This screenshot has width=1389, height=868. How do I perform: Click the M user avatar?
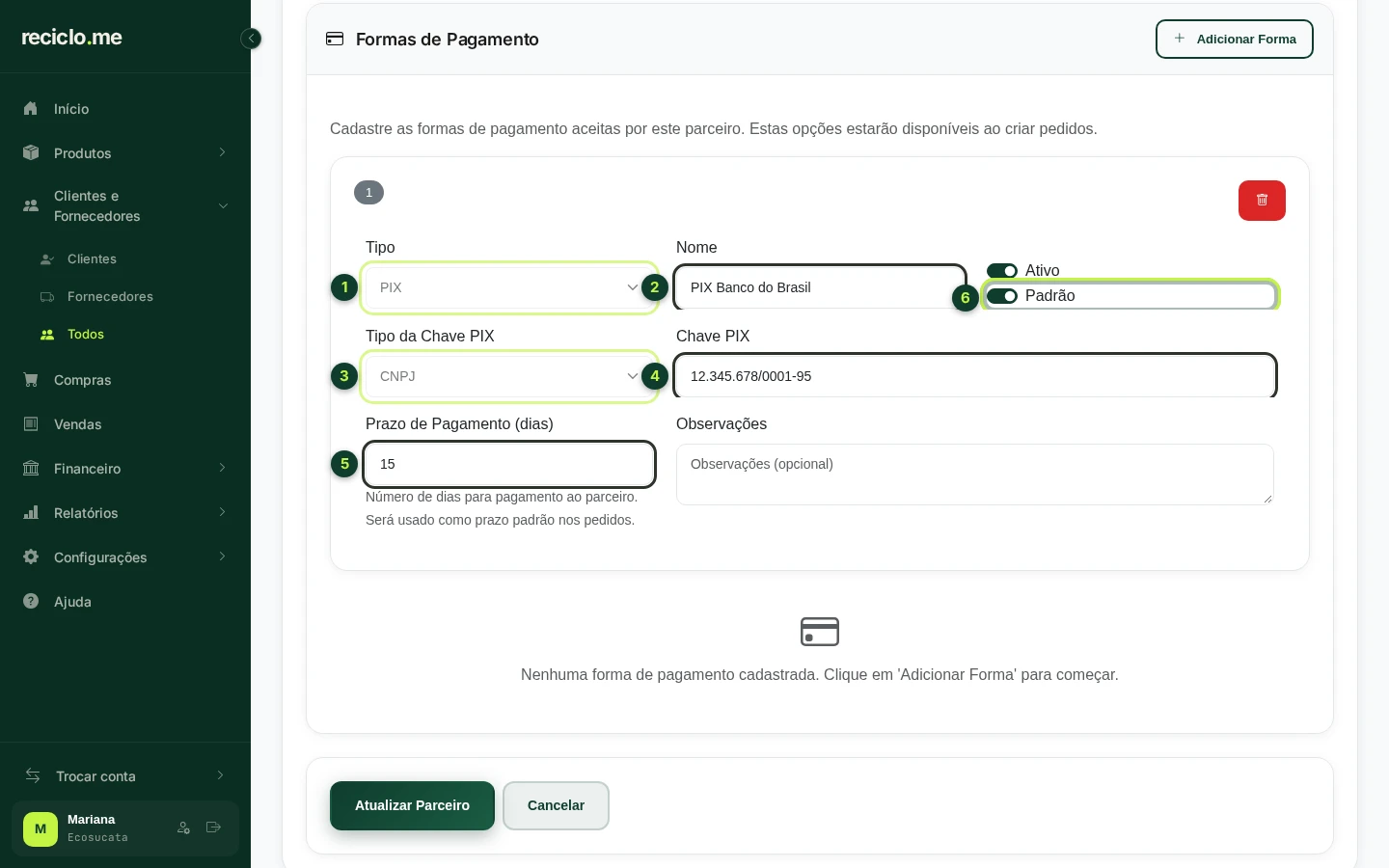(41, 828)
